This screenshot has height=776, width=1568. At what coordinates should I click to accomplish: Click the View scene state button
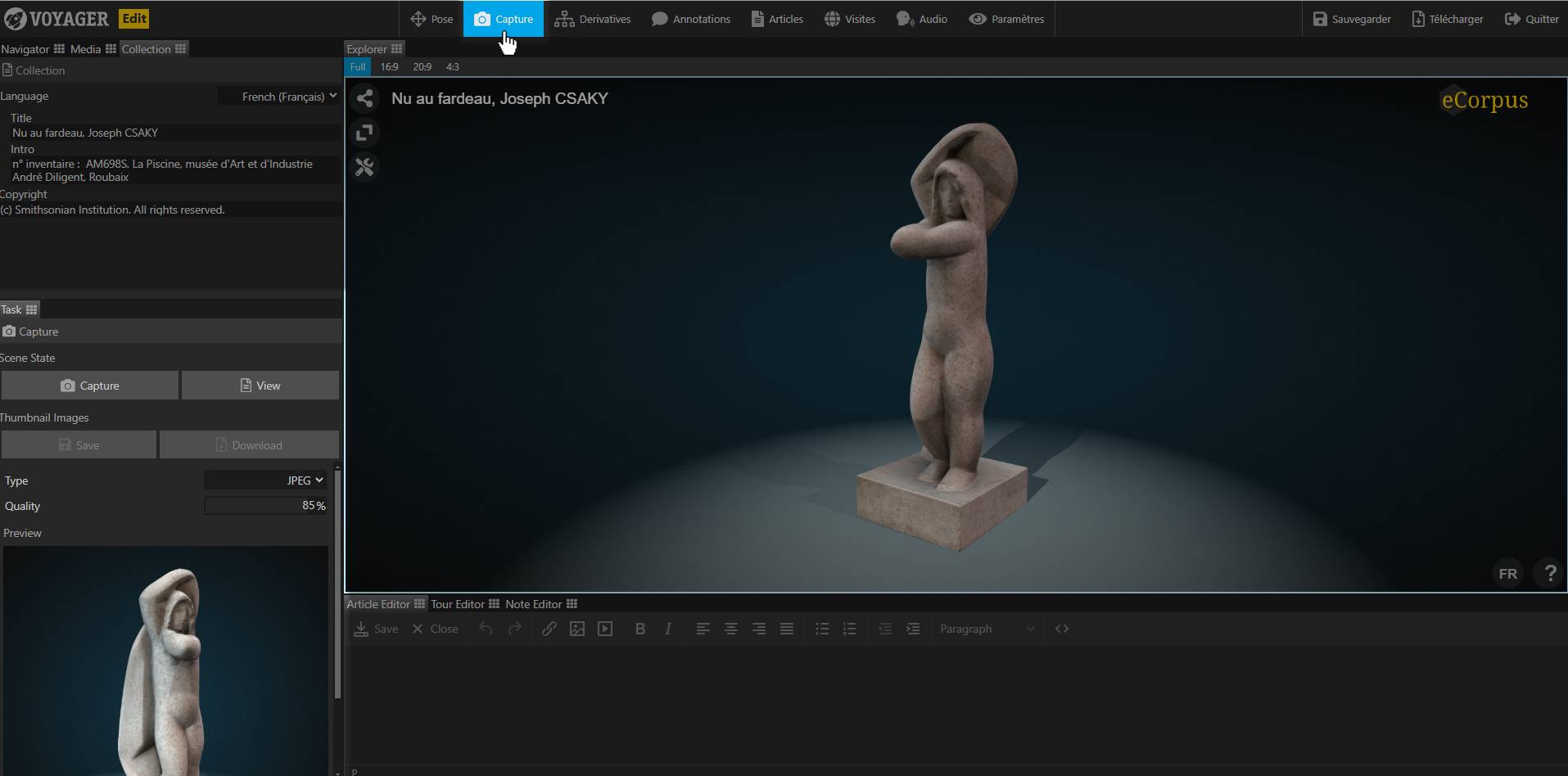[260, 386]
